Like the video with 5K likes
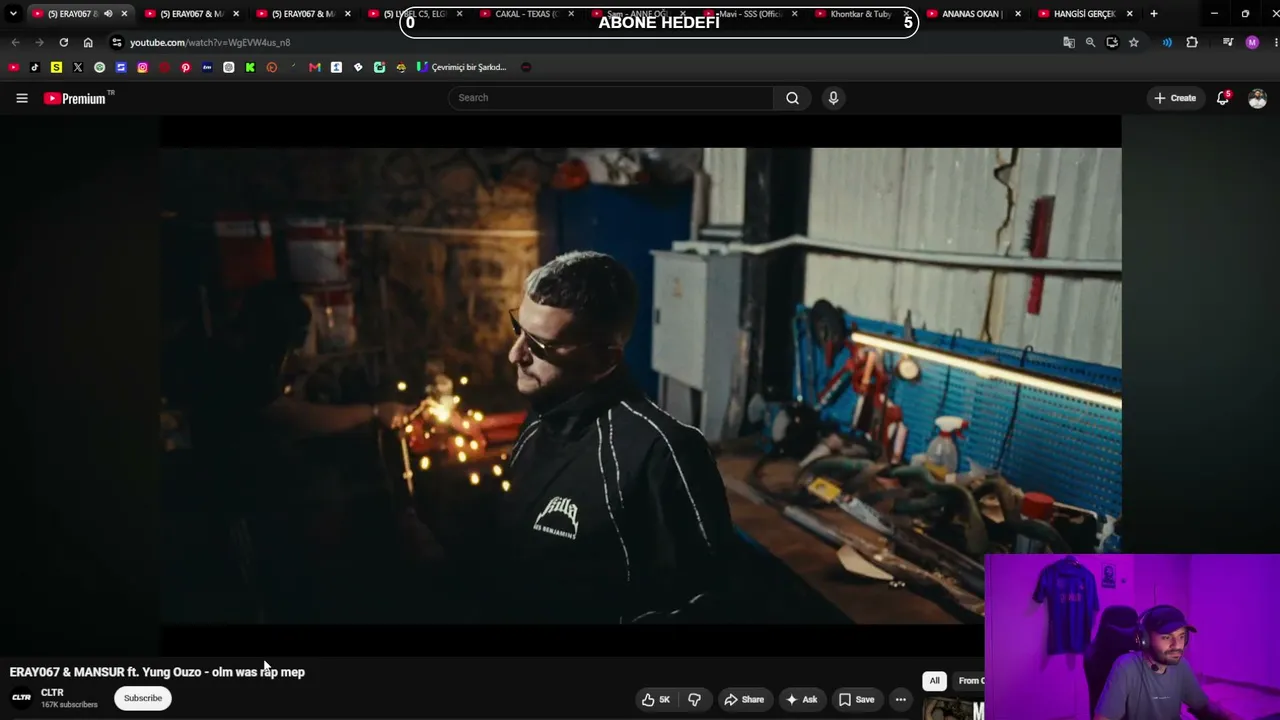Screen dimensions: 1280x720 point(656,699)
